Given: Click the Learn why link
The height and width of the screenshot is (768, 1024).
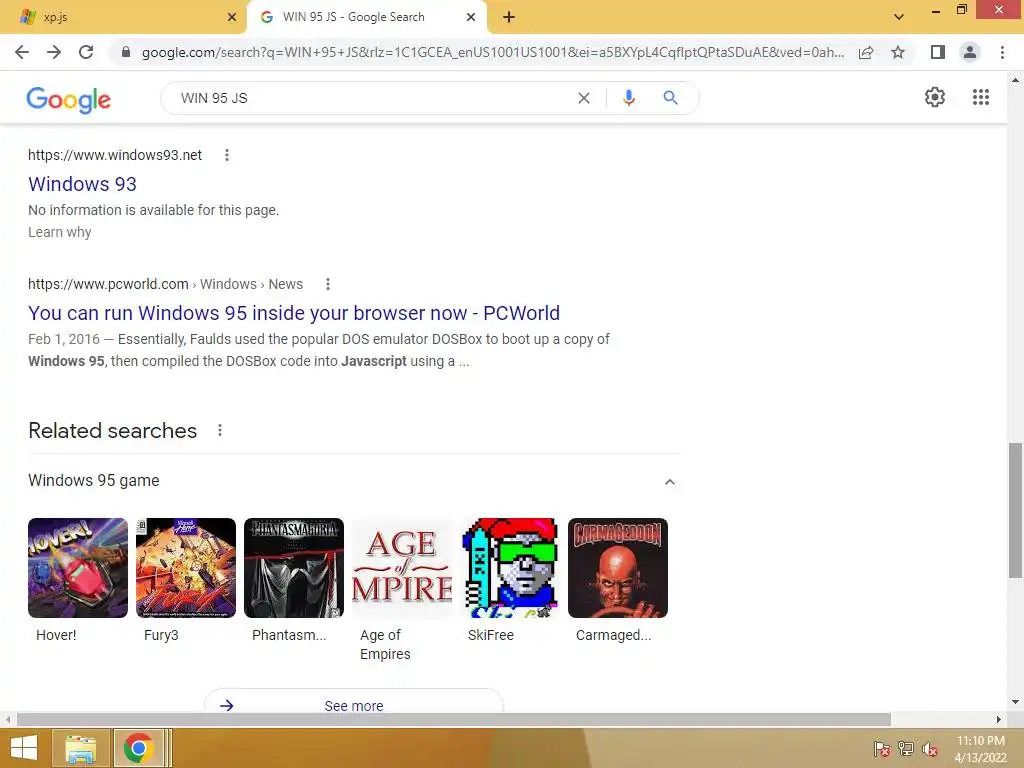Looking at the screenshot, I should click(x=59, y=232).
